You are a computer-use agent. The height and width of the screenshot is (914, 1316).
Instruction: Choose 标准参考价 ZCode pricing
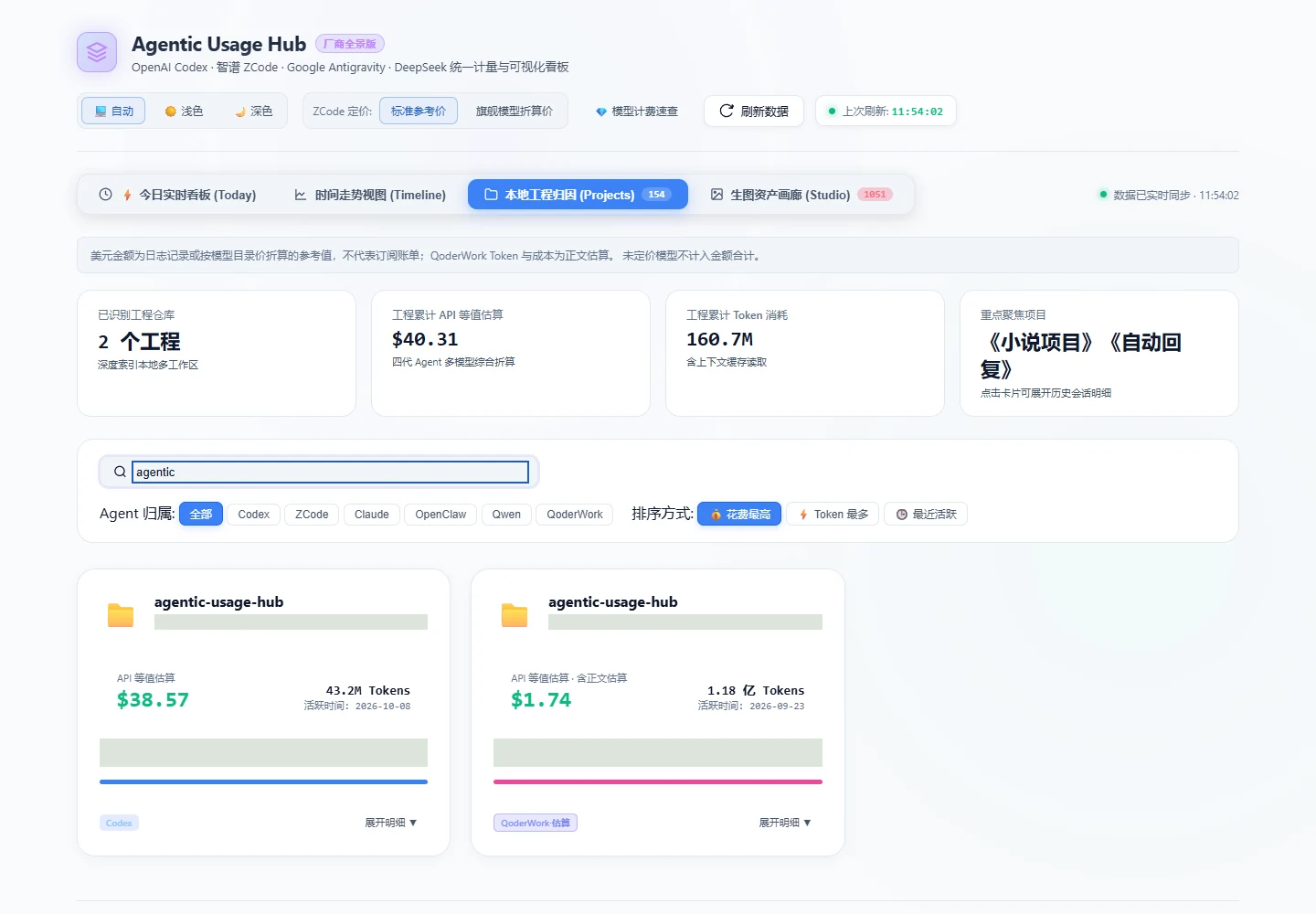419,112
